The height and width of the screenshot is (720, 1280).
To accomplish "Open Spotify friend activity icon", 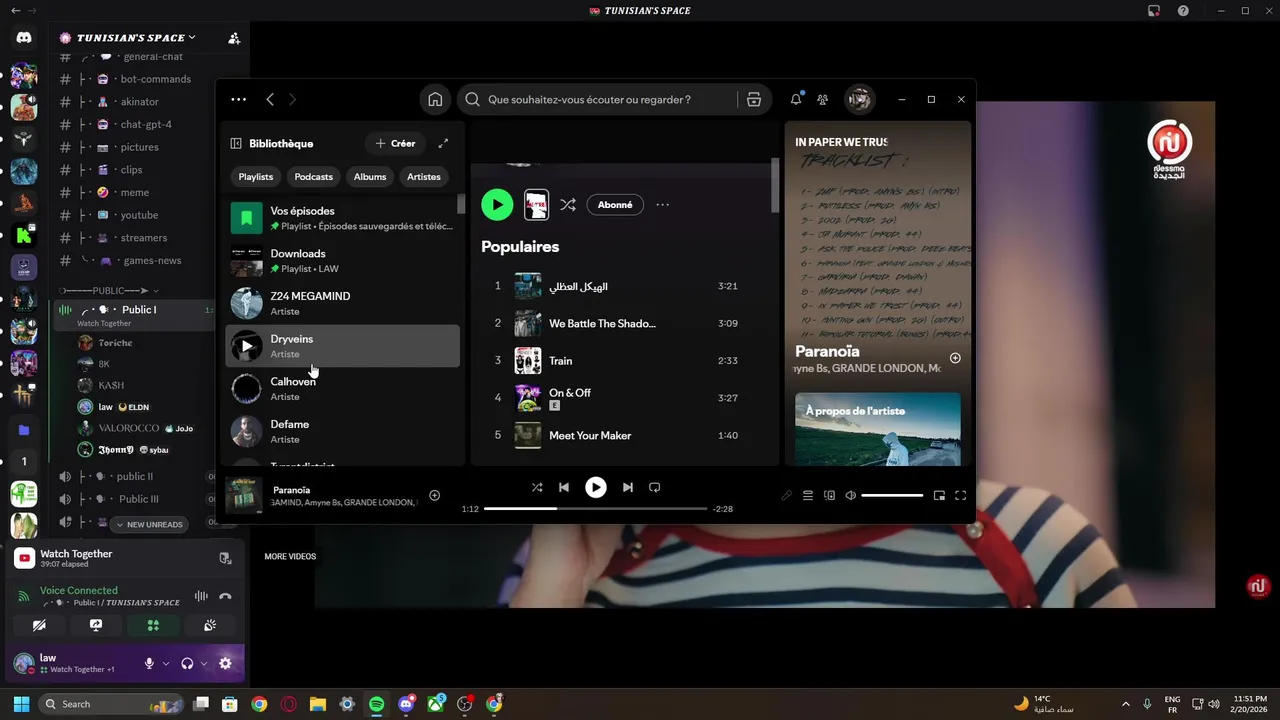I will (x=822, y=100).
